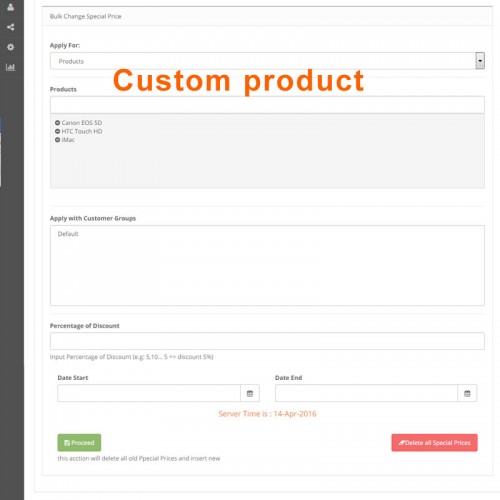Open the customers user icon in sidebar
The height and width of the screenshot is (500, 500).
pos(10,7)
